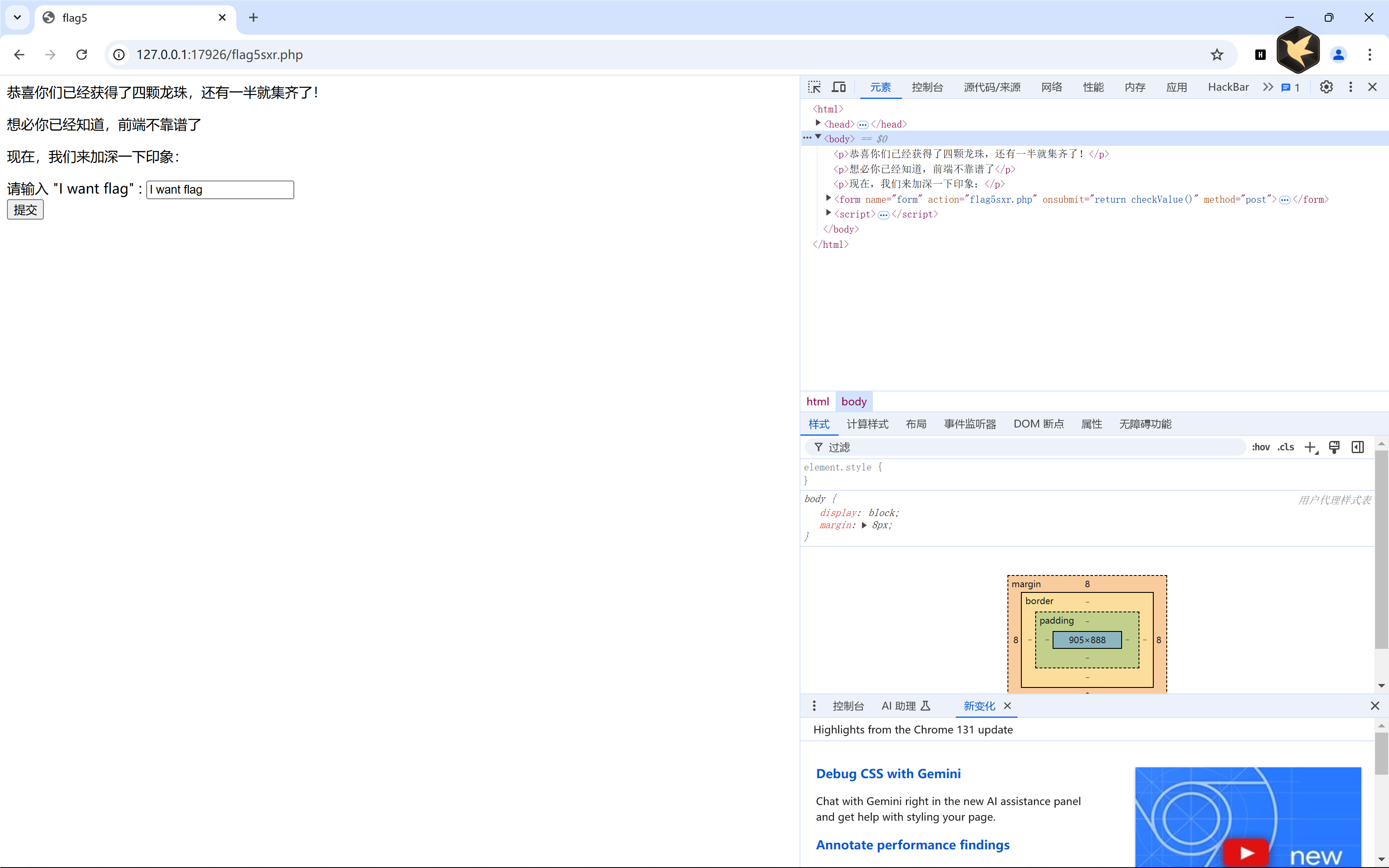Reload the current page

(82, 55)
